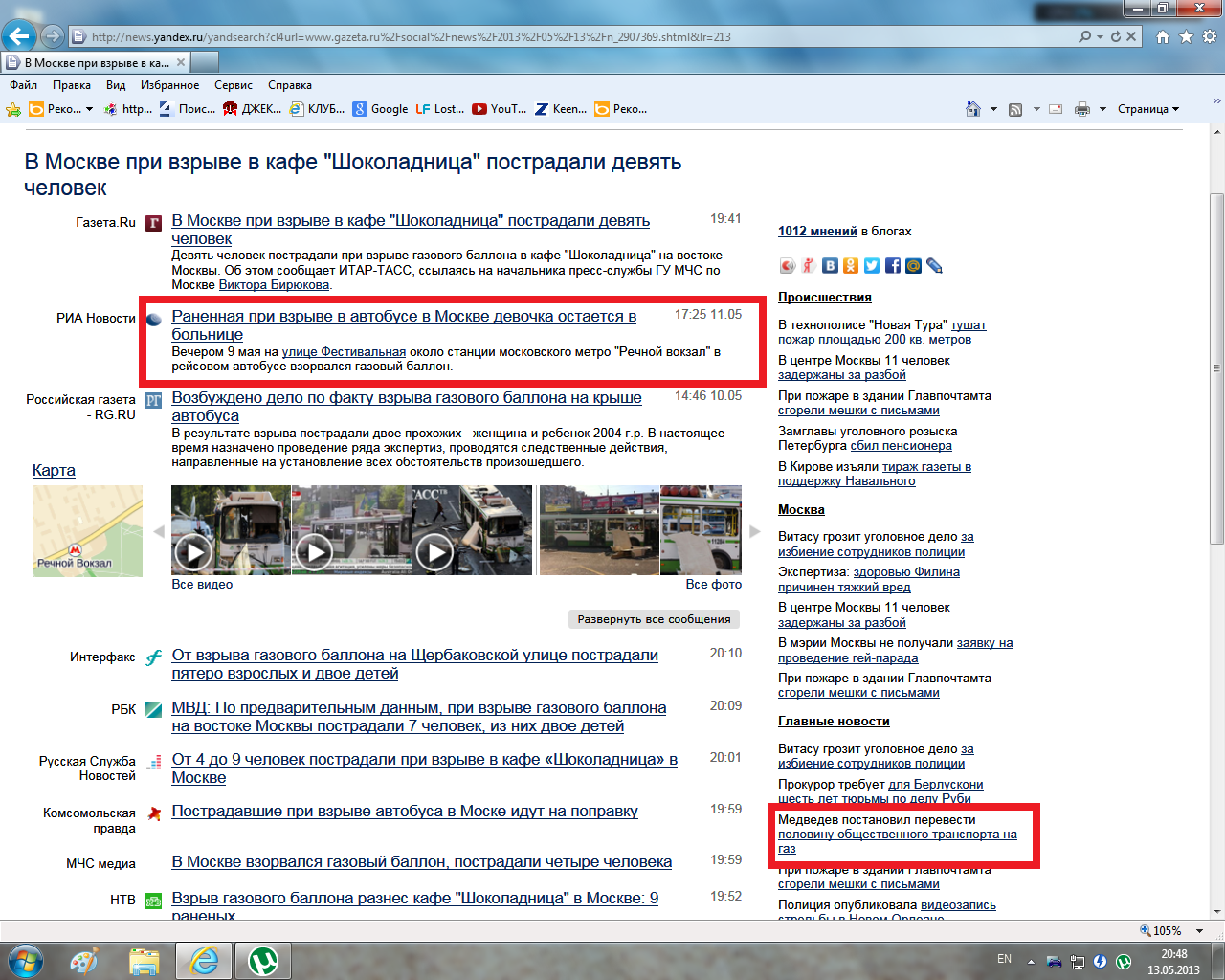Viewport: 1225px width, 980px height.
Task: Open the Keen... bookmark in favorites bar
Action: pyautogui.click(x=560, y=109)
